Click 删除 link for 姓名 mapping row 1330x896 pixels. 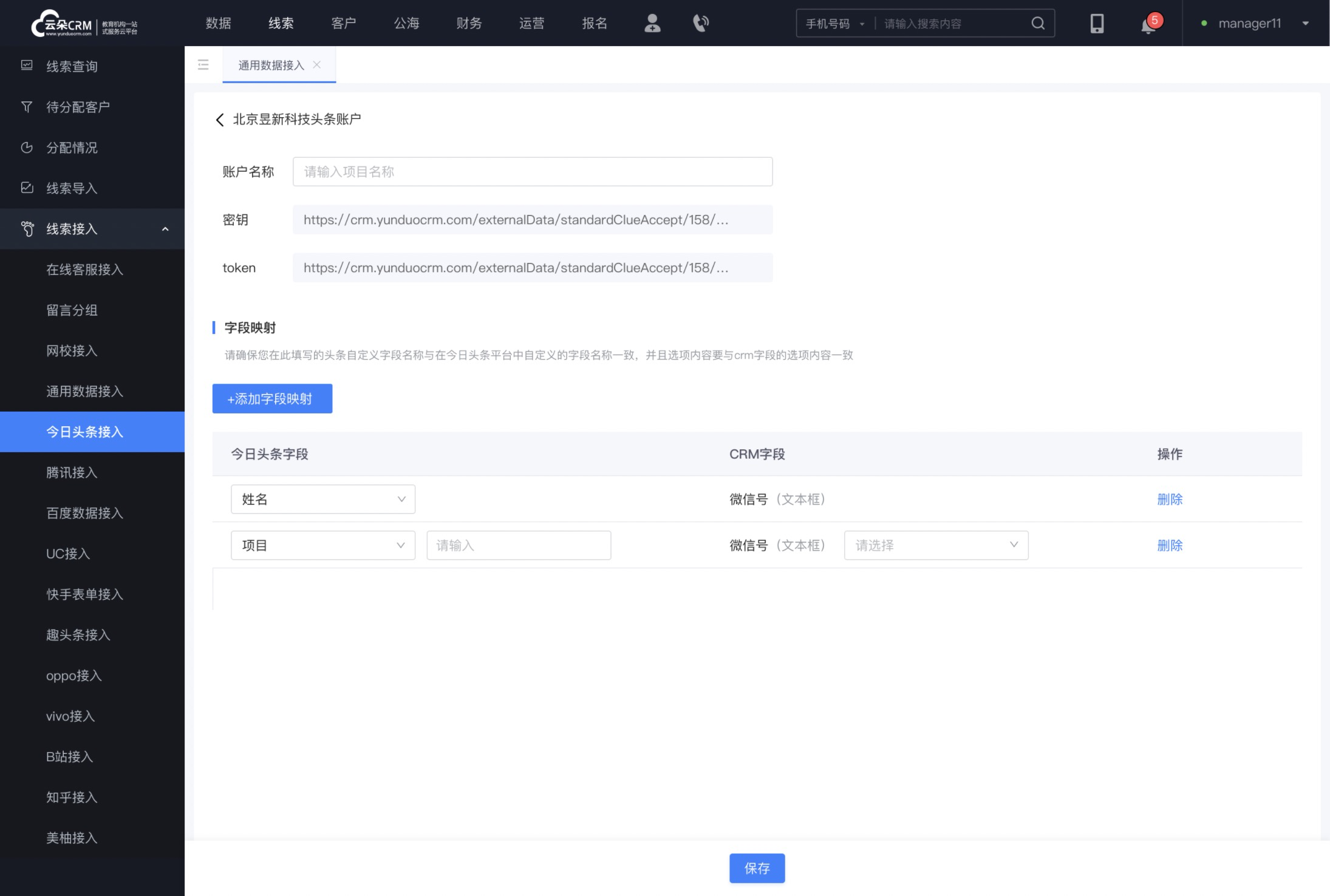point(1170,499)
